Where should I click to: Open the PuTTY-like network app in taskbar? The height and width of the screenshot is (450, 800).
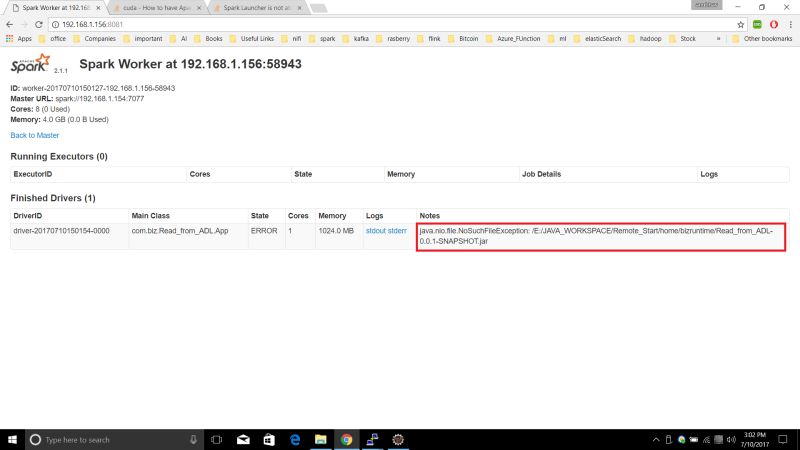click(x=372, y=440)
